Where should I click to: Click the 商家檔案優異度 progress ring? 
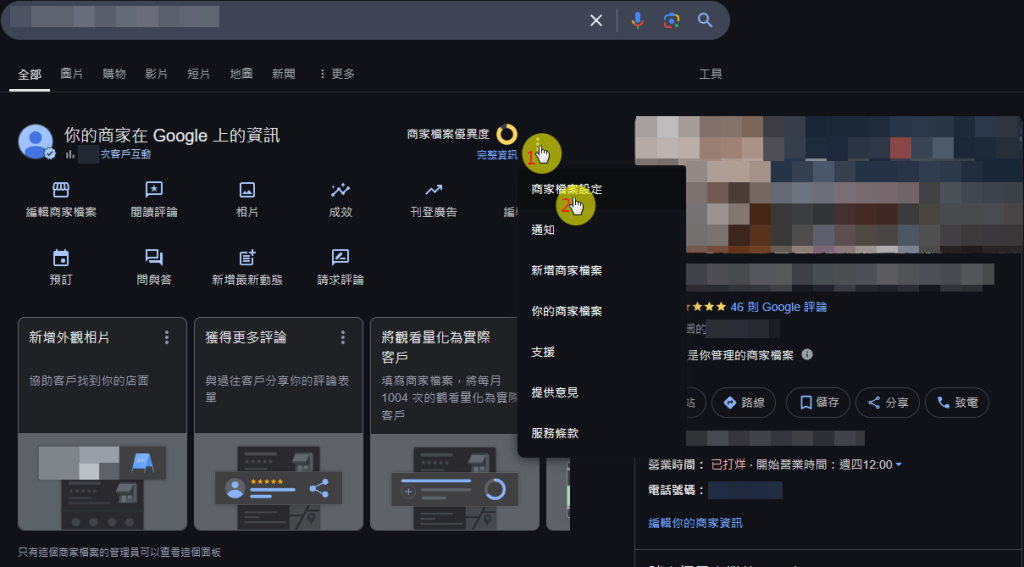(507, 134)
